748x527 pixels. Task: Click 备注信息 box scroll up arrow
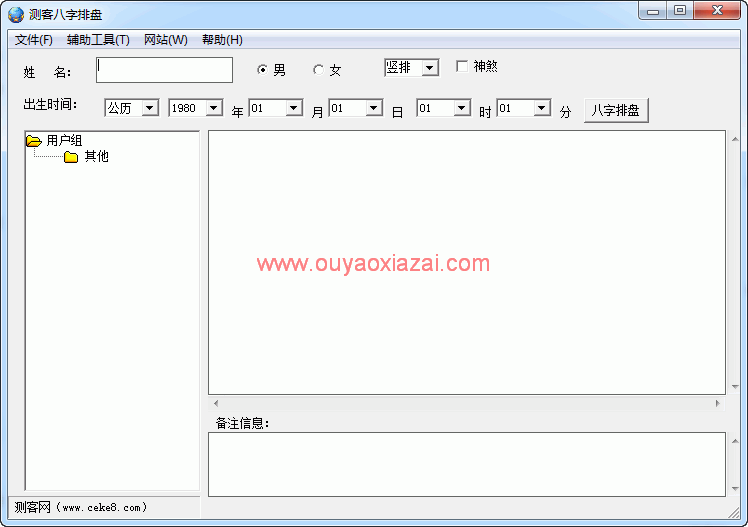[x=735, y=441]
